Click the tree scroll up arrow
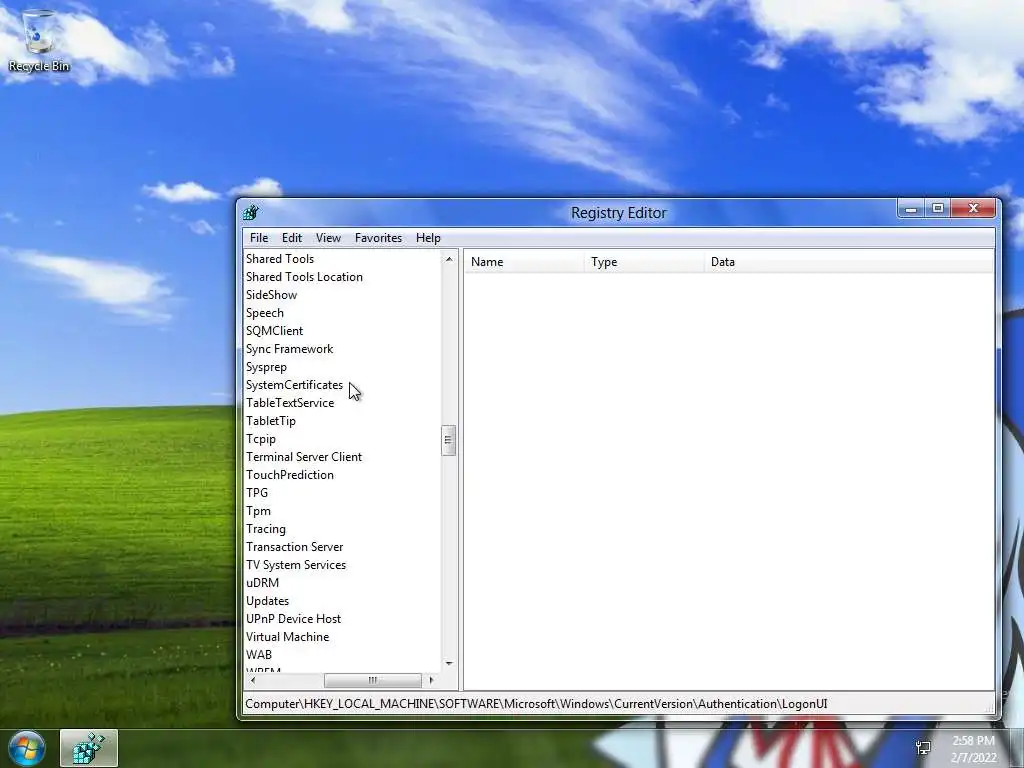 point(449,259)
